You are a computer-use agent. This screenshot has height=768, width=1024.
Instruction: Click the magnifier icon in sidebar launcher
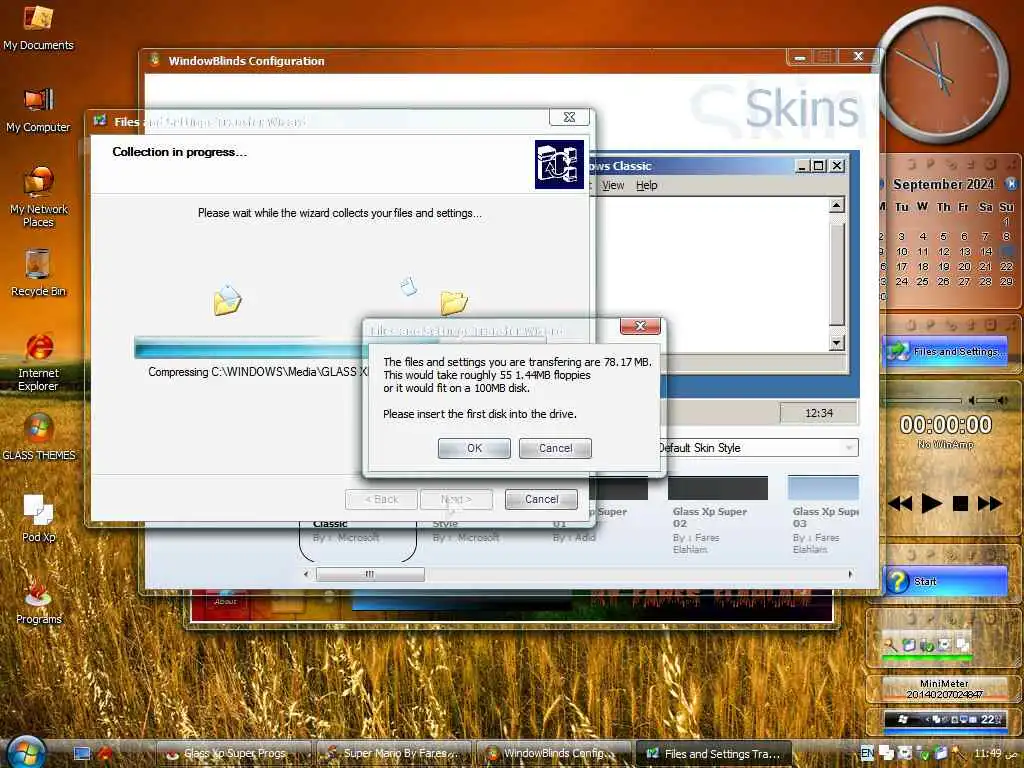tap(889, 645)
